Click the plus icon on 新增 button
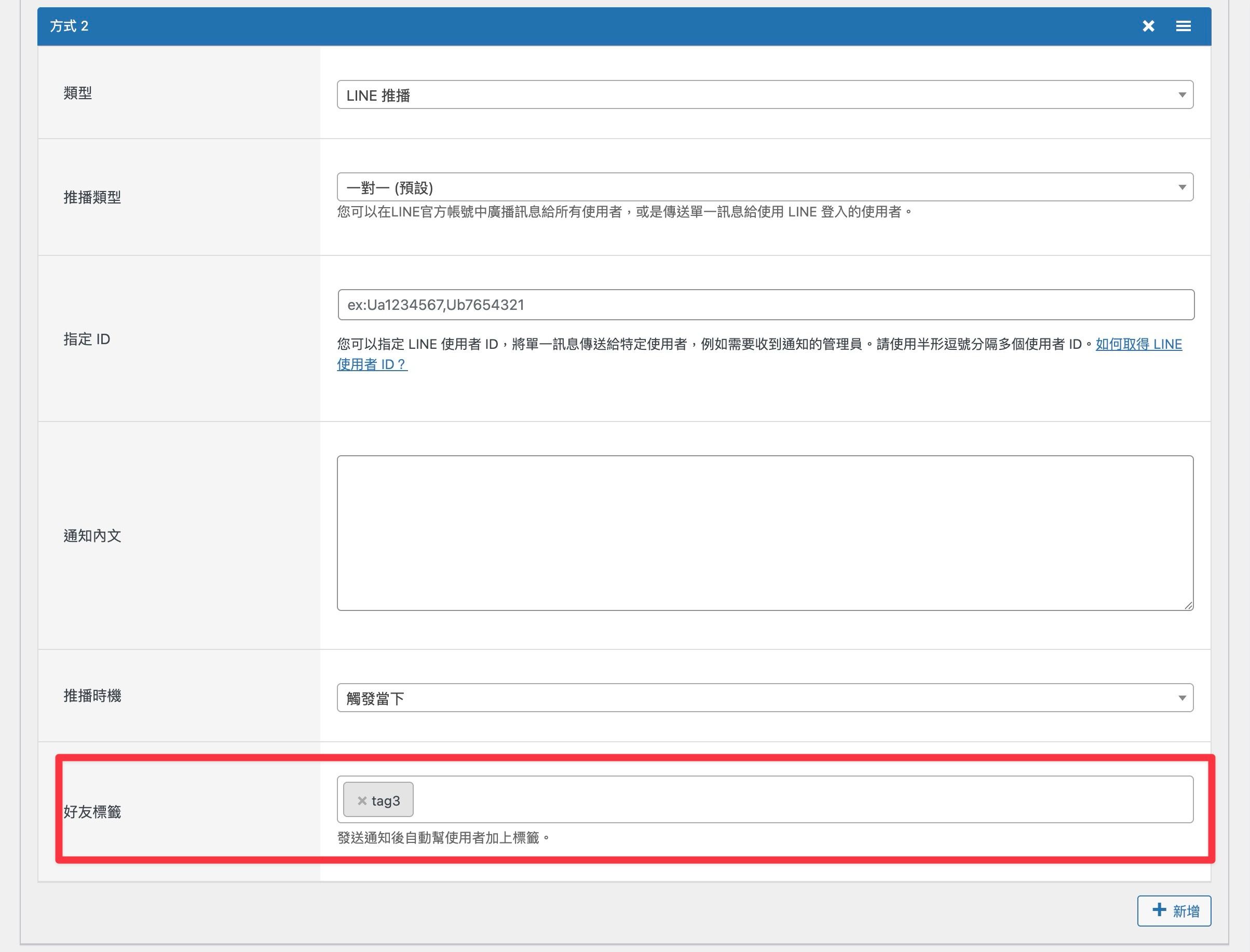The width and height of the screenshot is (1250, 952). pyautogui.click(x=1159, y=910)
